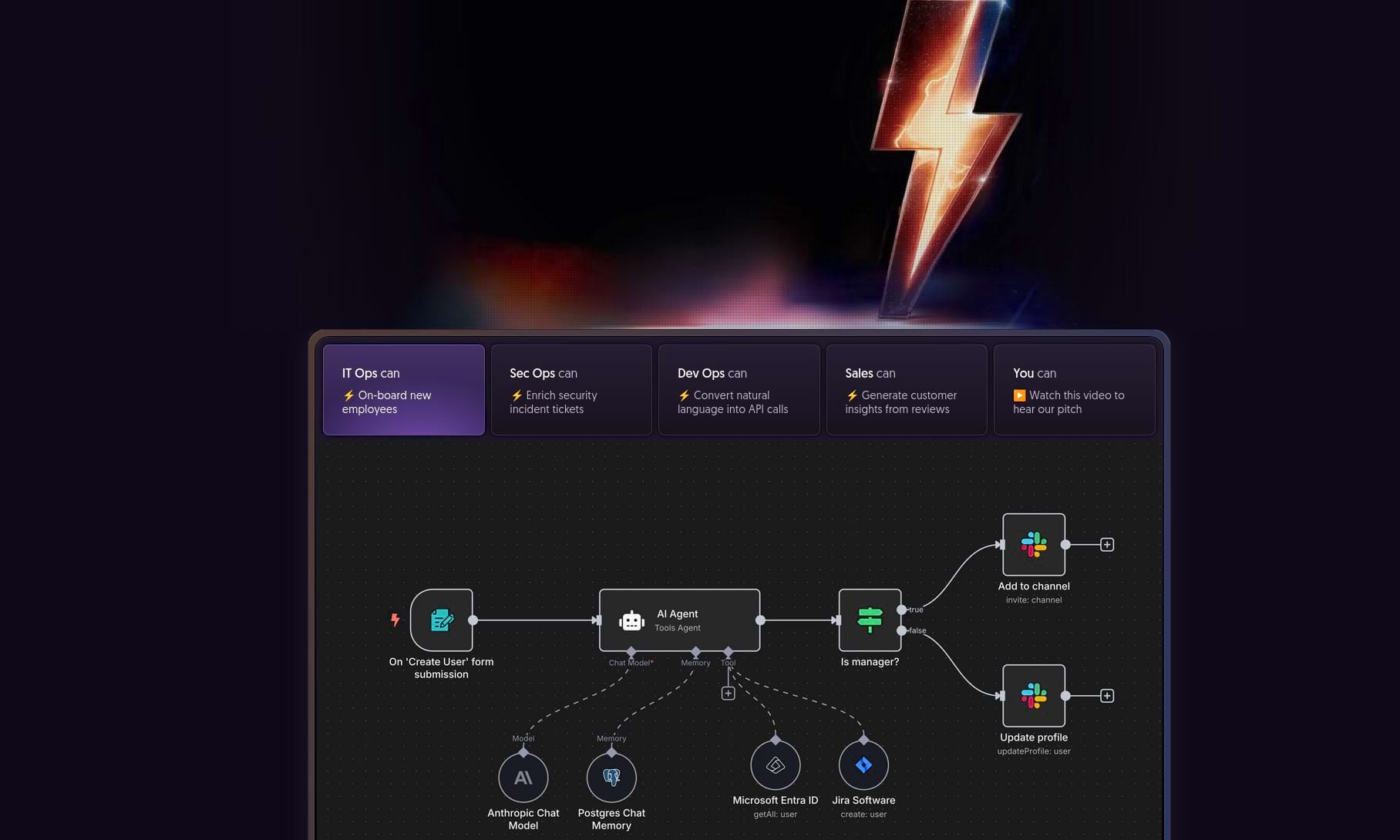Add node after 'Update profile'
Screen dimensions: 1400x840
point(1106,696)
